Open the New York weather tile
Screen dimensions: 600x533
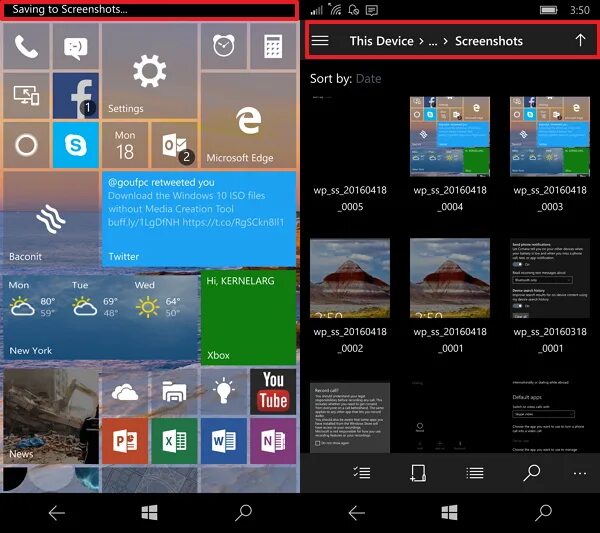(x=100, y=318)
